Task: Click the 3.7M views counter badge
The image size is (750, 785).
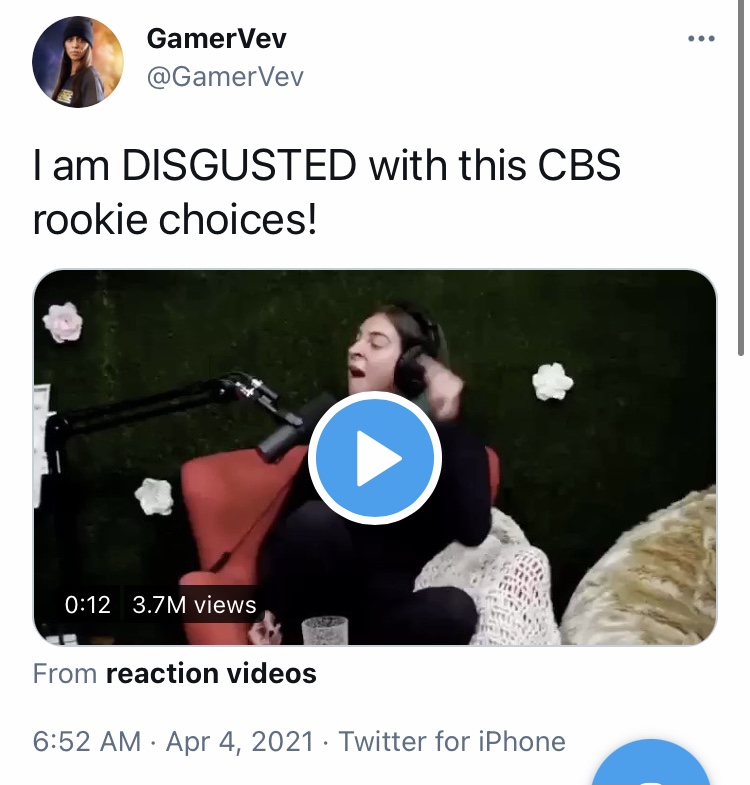Action: [194, 604]
